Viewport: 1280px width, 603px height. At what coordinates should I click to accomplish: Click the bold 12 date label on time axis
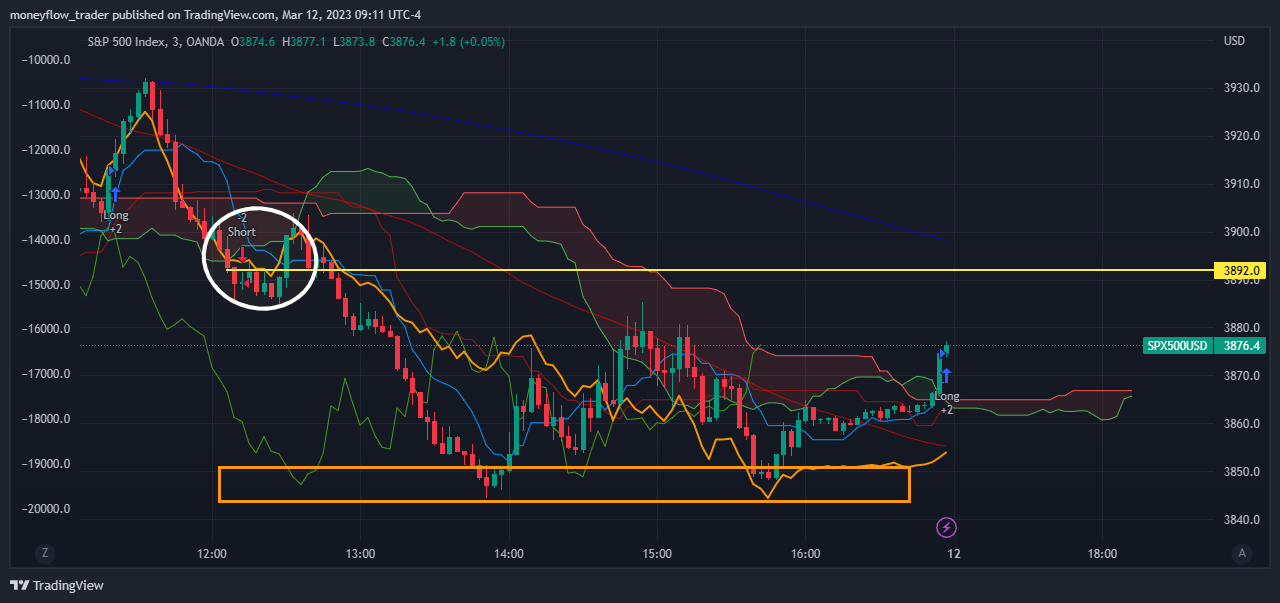pyautogui.click(x=954, y=553)
